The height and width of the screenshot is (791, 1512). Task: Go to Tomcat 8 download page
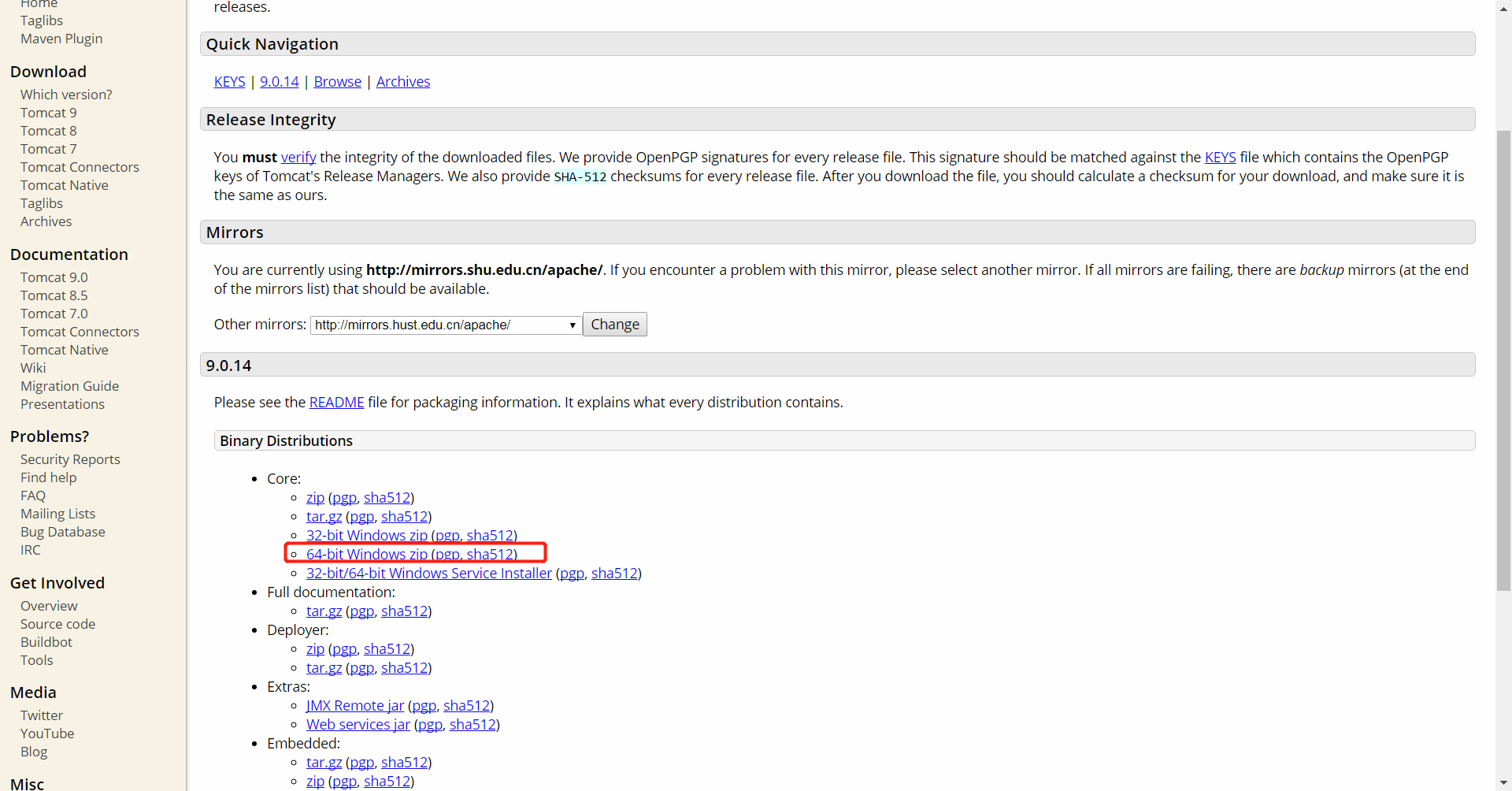[x=49, y=131]
